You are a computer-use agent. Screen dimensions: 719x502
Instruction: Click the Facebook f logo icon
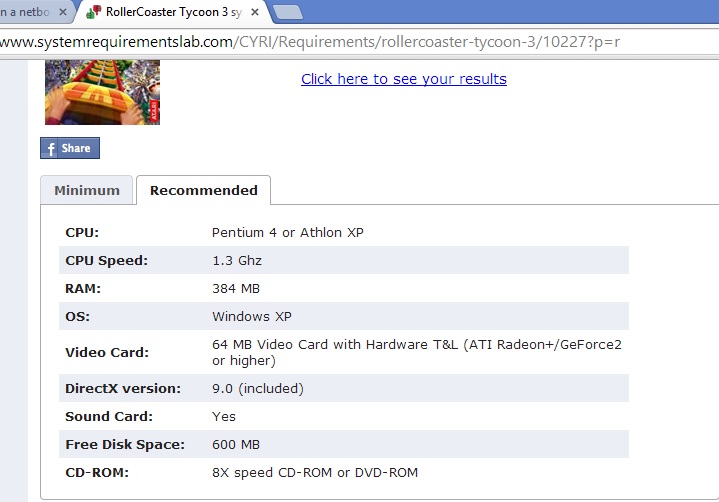point(51,149)
